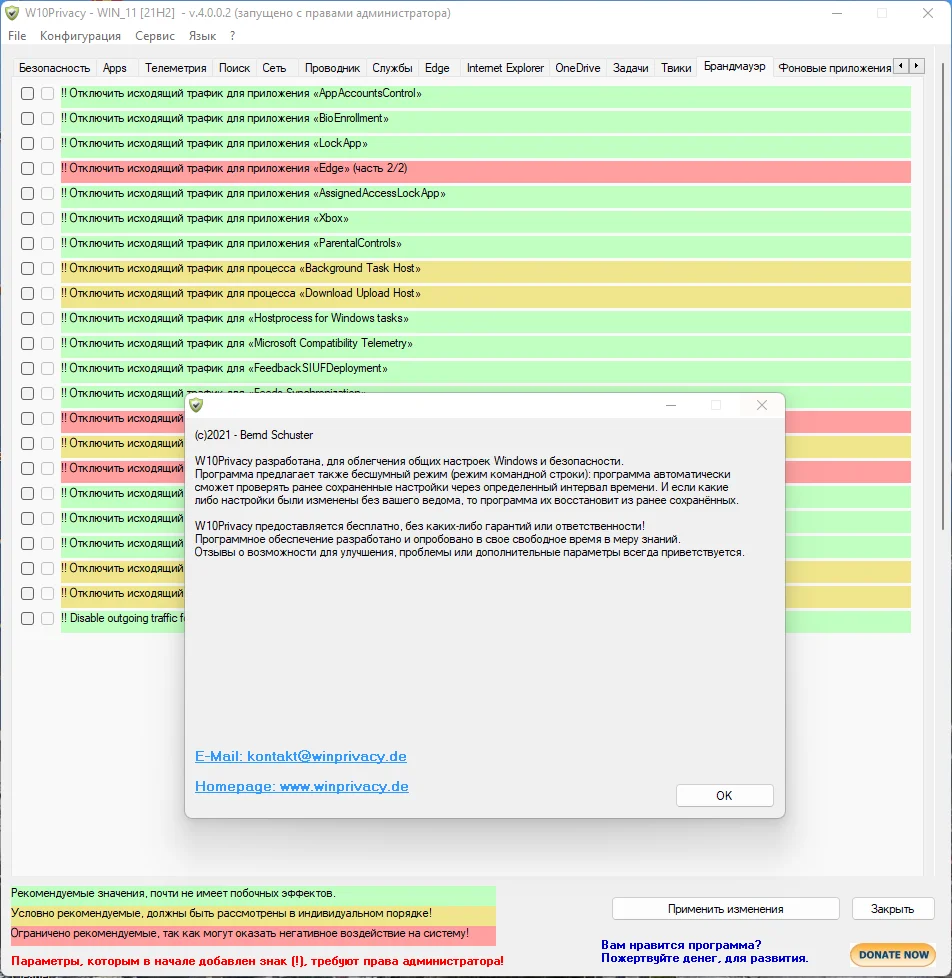Toggle second checkbox in «AppAccountsControl» row
Image resolution: width=952 pixels, height=978 pixels.
tap(47, 94)
